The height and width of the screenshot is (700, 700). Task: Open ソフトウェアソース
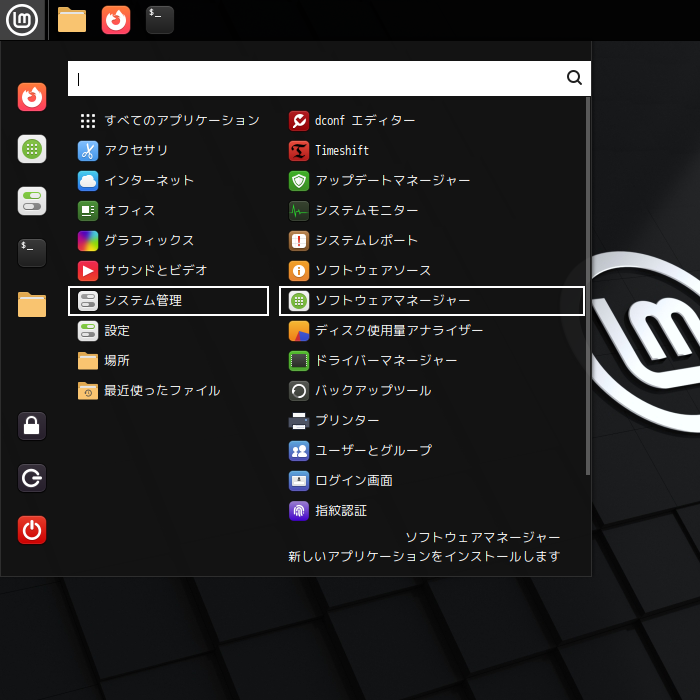coord(432,271)
